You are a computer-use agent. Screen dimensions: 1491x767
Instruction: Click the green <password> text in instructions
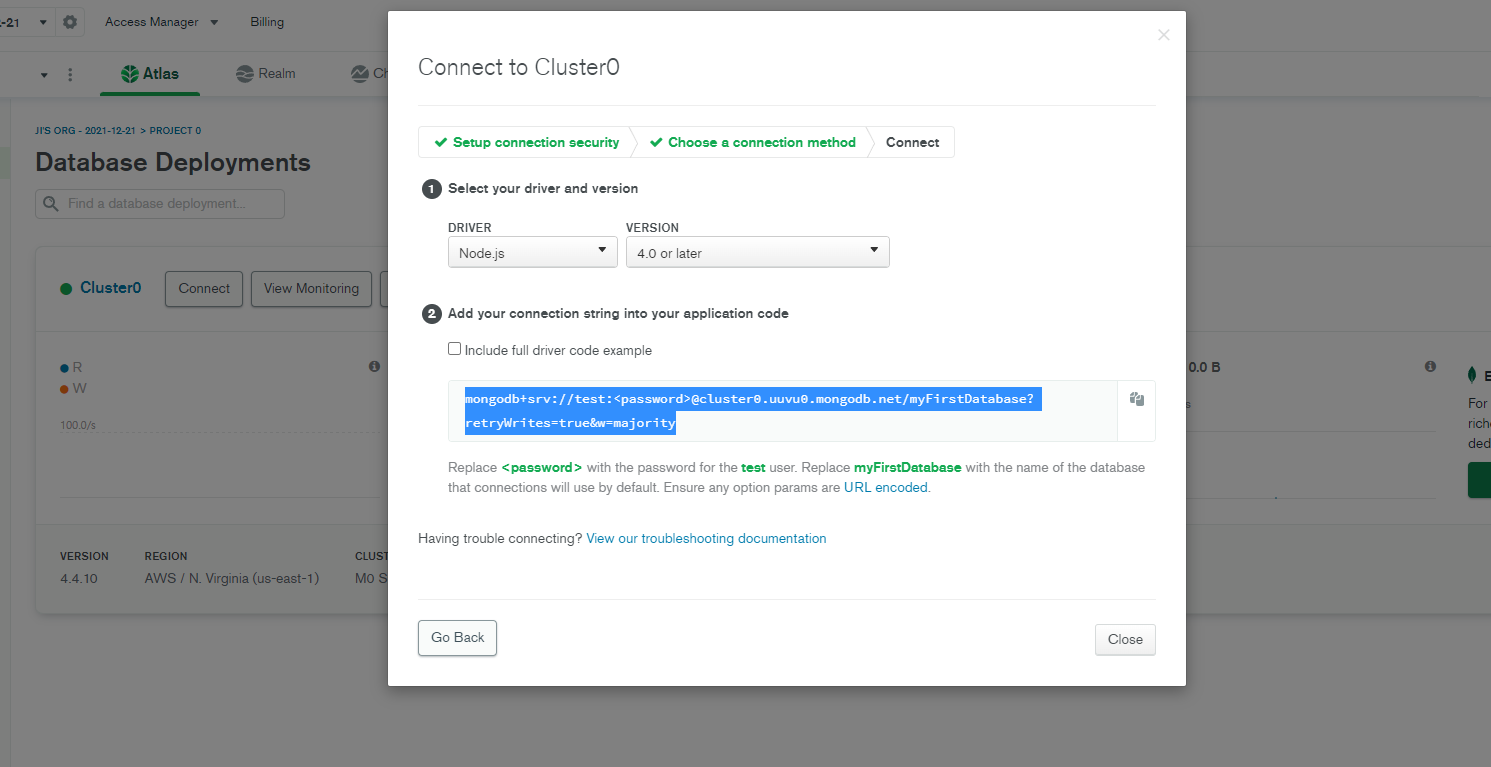point(541,467)
